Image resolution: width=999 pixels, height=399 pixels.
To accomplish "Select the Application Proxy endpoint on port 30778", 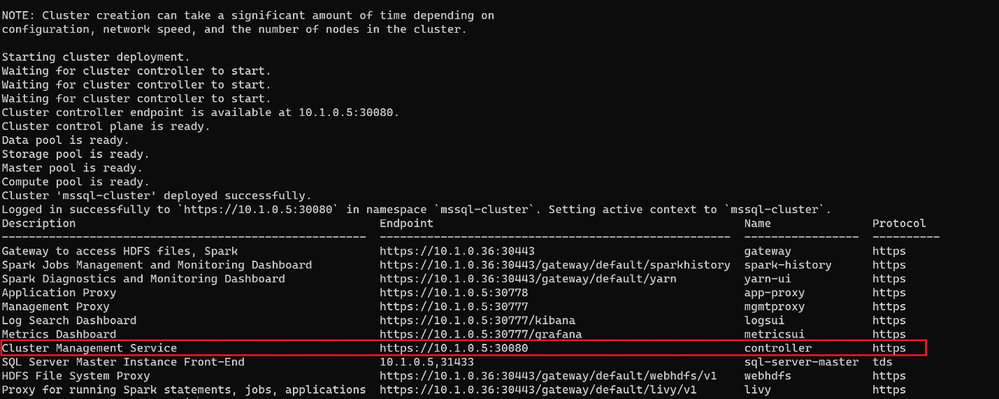I will pos(454,293).
